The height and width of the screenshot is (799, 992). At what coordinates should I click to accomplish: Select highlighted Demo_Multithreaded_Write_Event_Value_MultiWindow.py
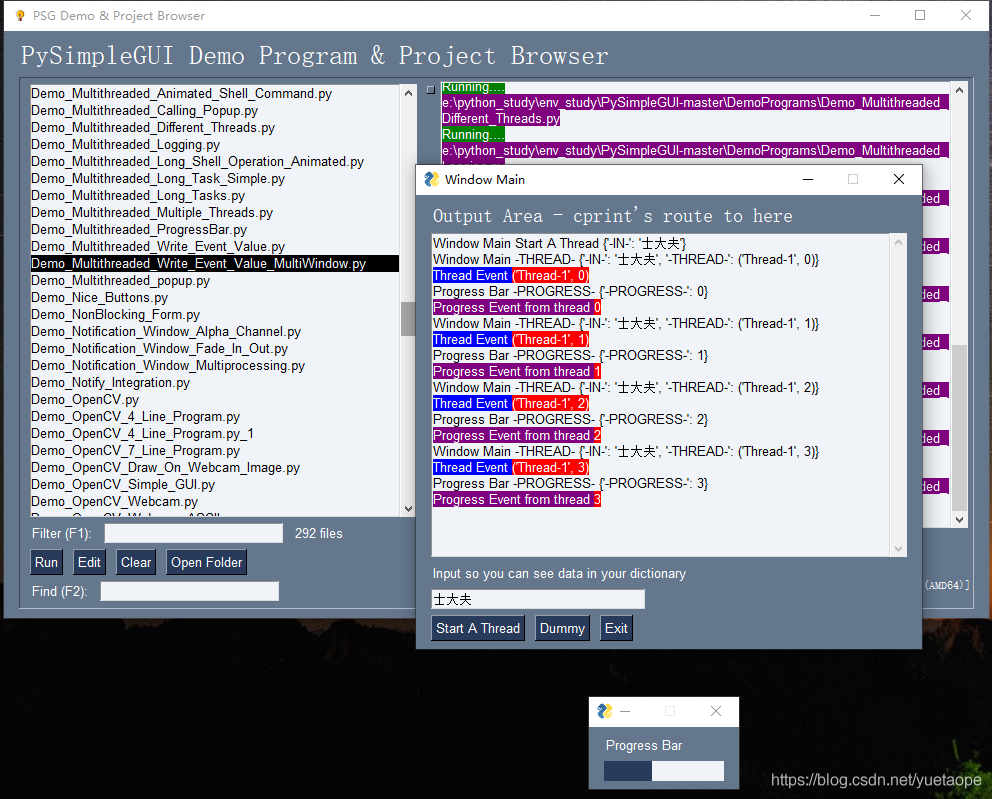[214, 264]
